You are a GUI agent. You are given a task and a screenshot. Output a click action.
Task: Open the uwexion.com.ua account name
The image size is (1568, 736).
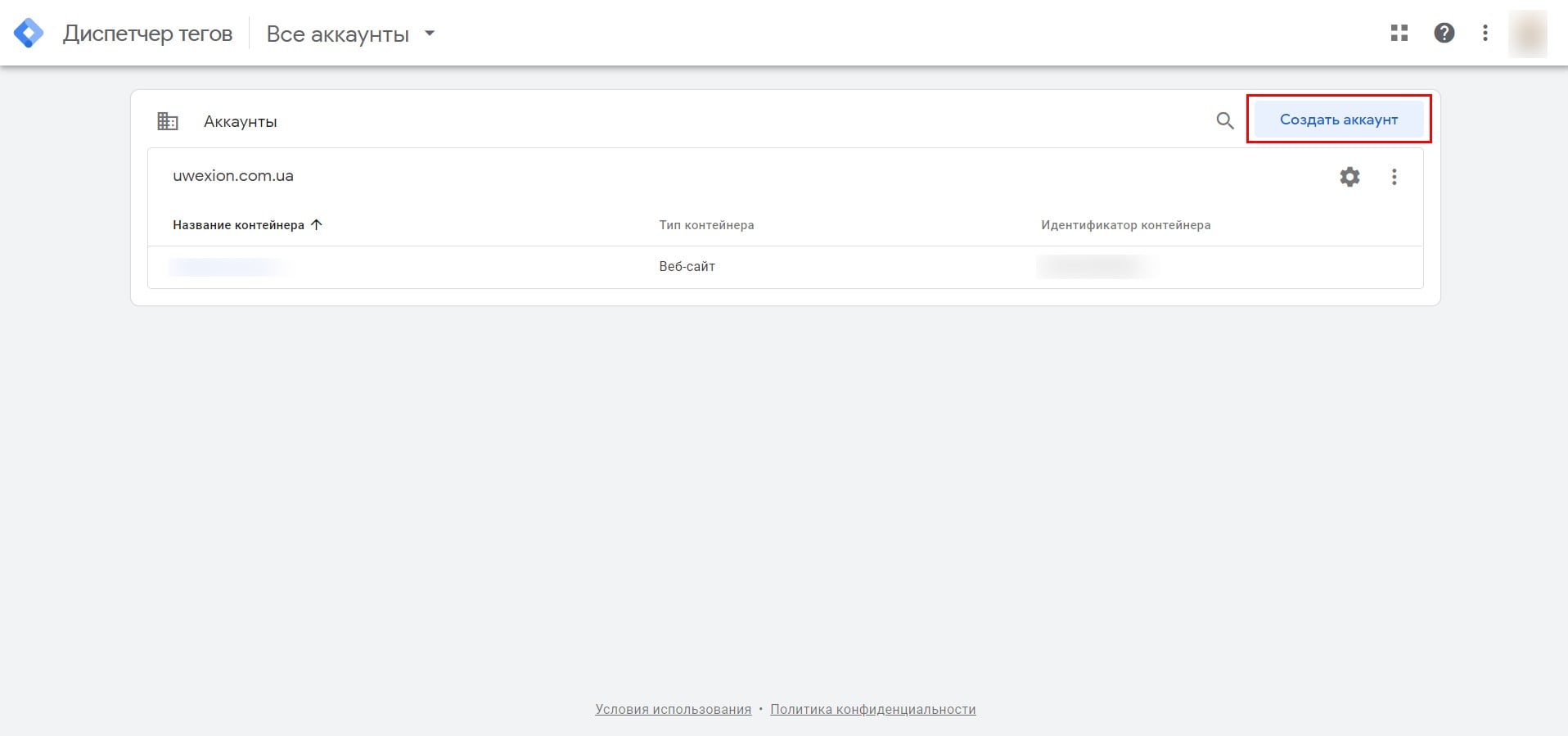(x=233, y=175)
